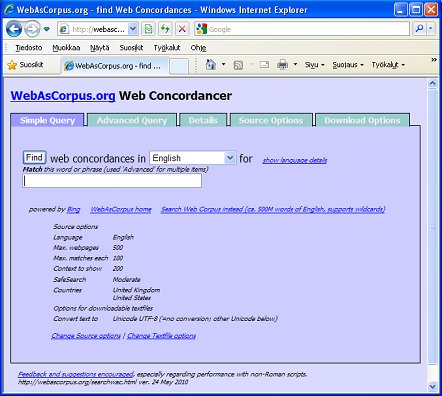Select the WebAsCorpus.org browser tab

pyautogui.click(x=114, y=66)
